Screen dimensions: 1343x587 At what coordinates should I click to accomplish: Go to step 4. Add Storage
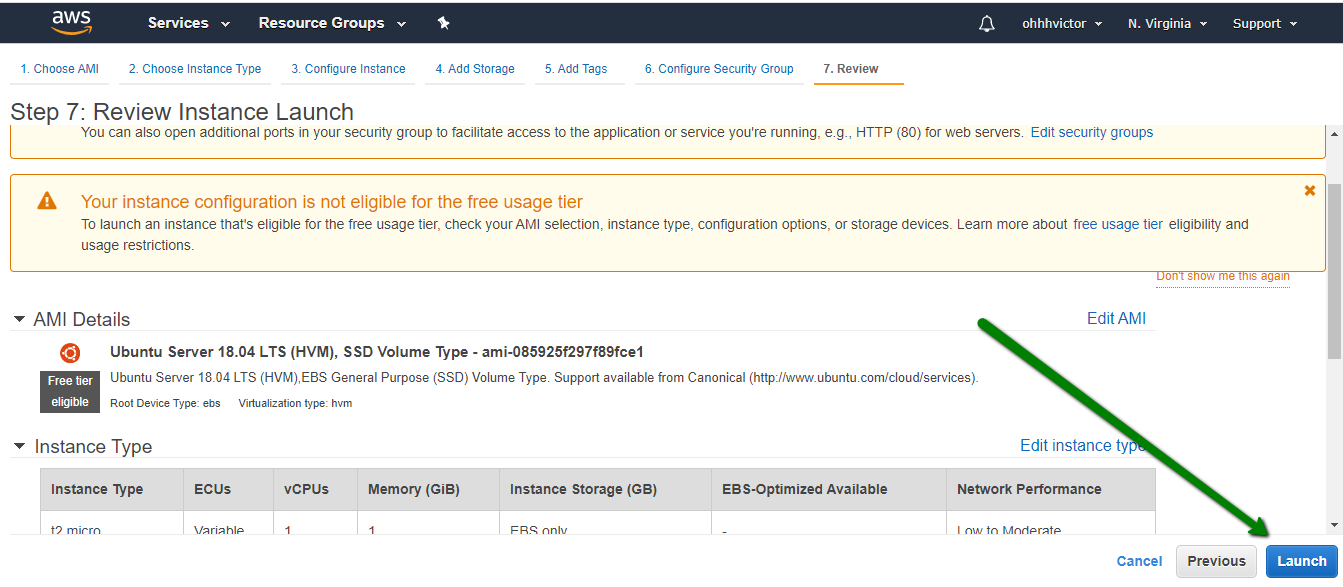(475, 69)
